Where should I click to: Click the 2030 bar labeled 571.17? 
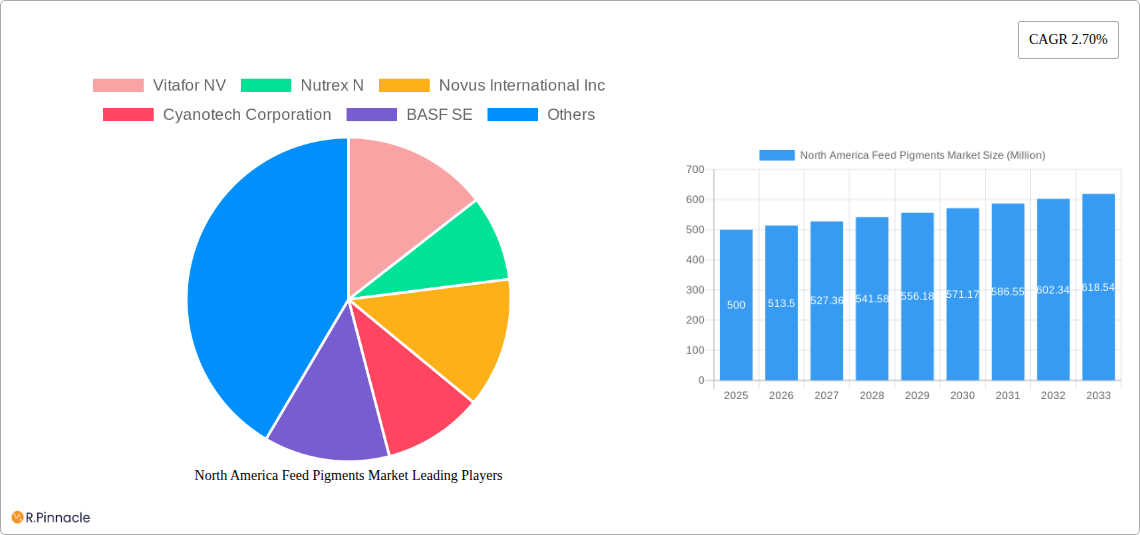(x=963, y=294)
